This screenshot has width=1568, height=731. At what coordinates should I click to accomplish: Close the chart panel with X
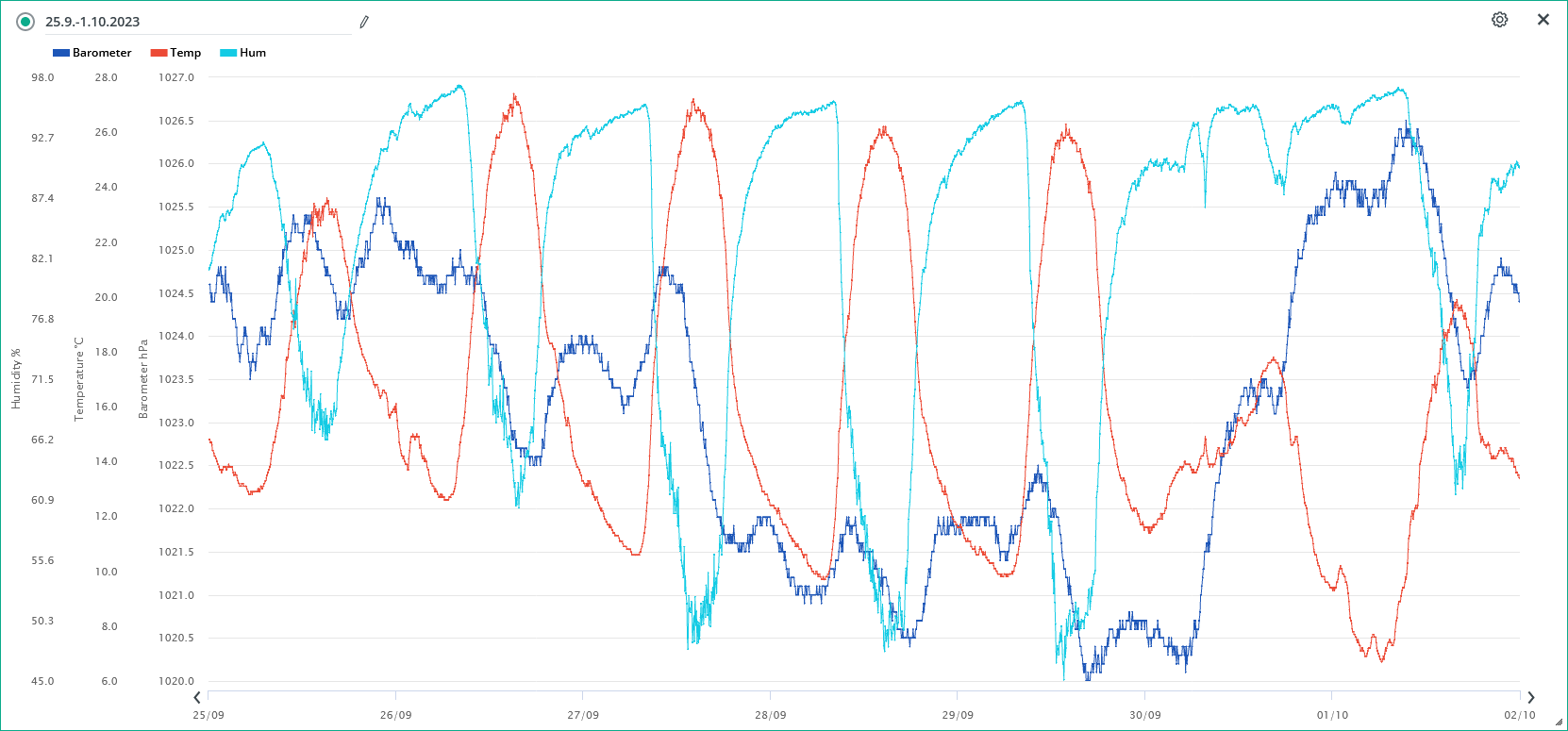(1543, 20)
